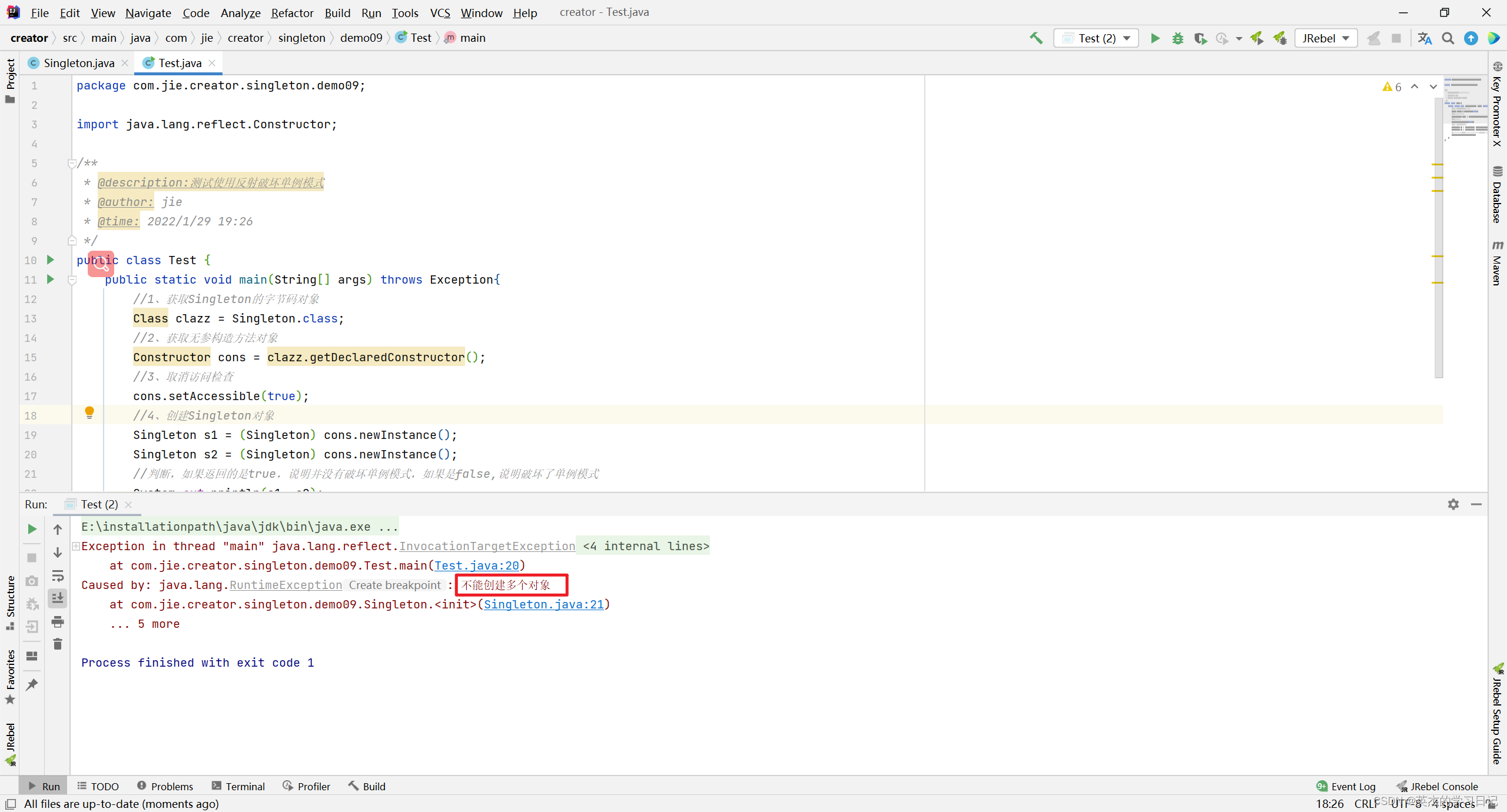Open the Test (2) run configuration dropdown
The height and width of the screenshot is (812, 1507).
[1096, 38]
